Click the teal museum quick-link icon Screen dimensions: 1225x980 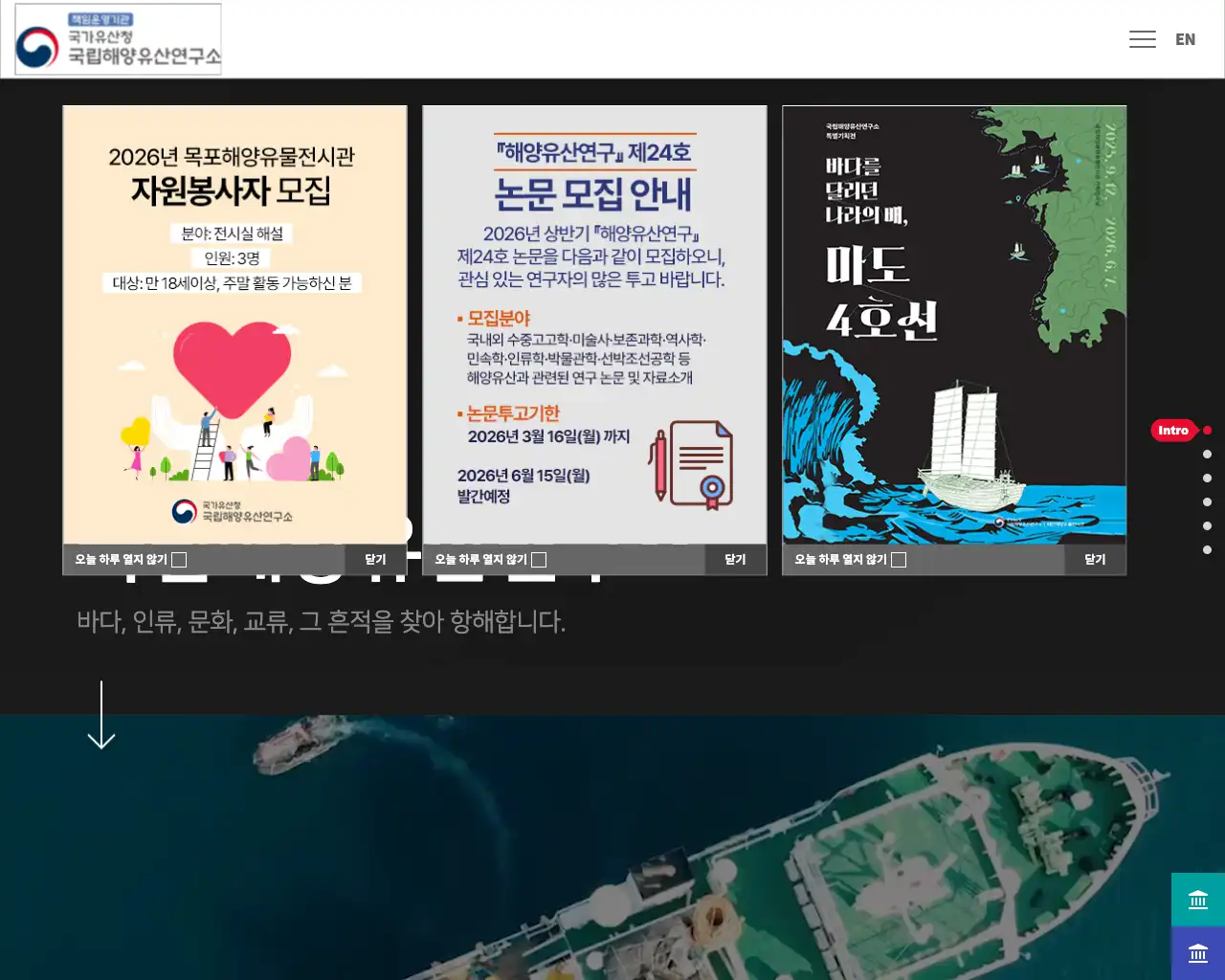1198,900
